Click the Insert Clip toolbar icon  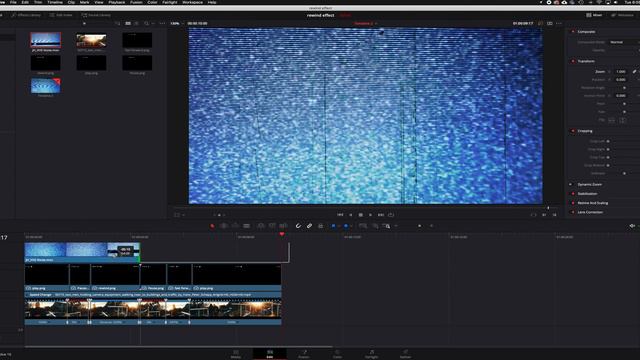(x=261, y=226)
